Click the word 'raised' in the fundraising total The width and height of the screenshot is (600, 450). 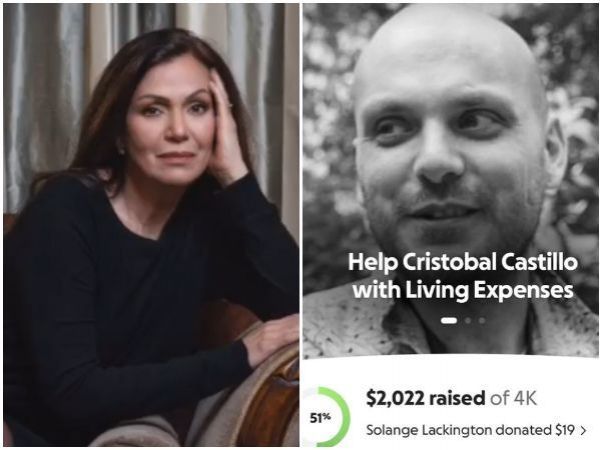pyautogui.click(x=457, y=398)
